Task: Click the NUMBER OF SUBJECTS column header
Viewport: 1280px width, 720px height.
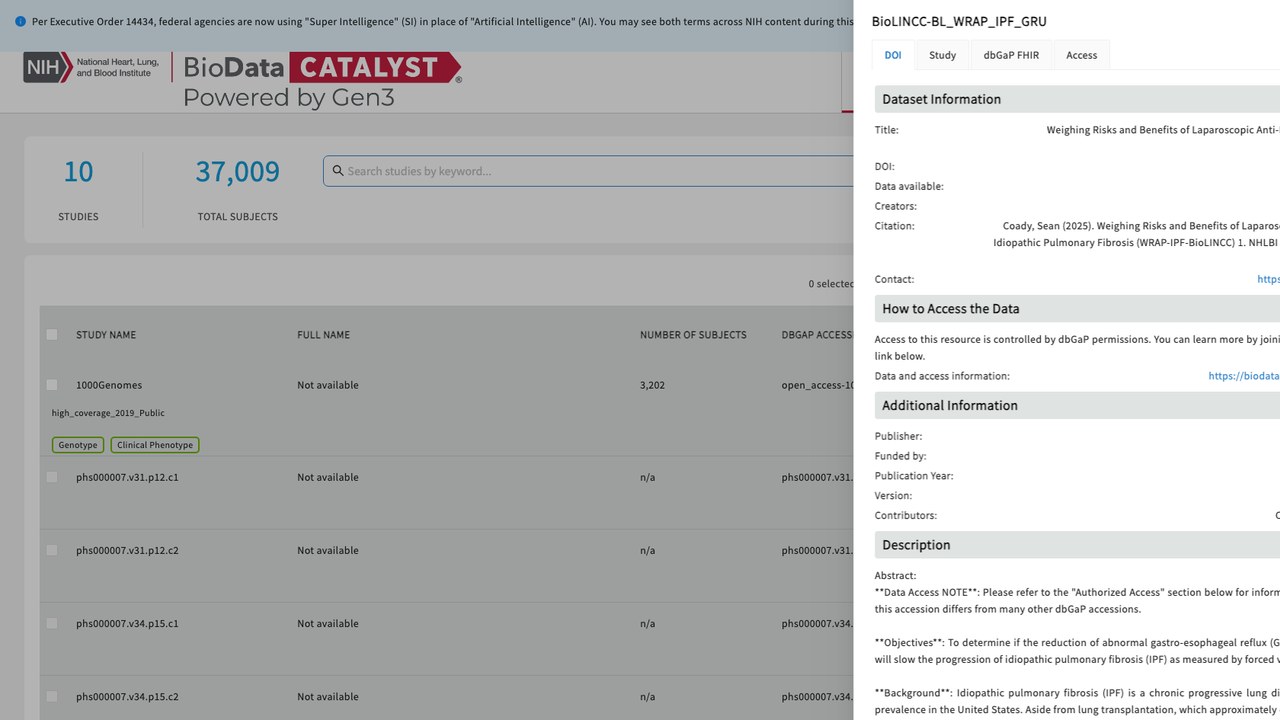Action: (693, 335)
